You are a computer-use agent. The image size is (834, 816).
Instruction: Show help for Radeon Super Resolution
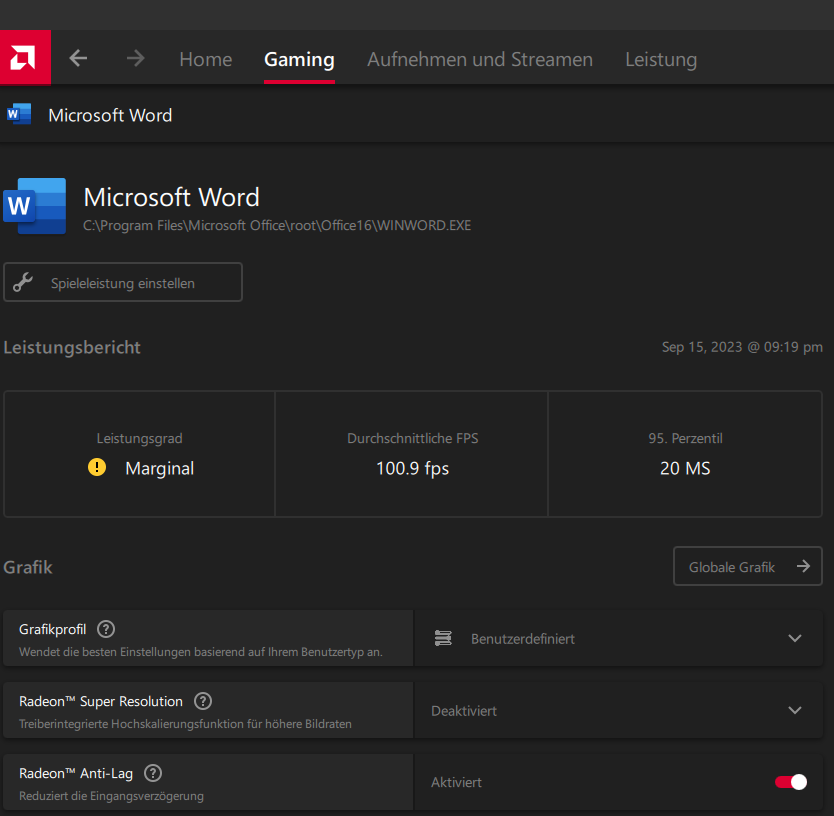[x=203, y=701]
